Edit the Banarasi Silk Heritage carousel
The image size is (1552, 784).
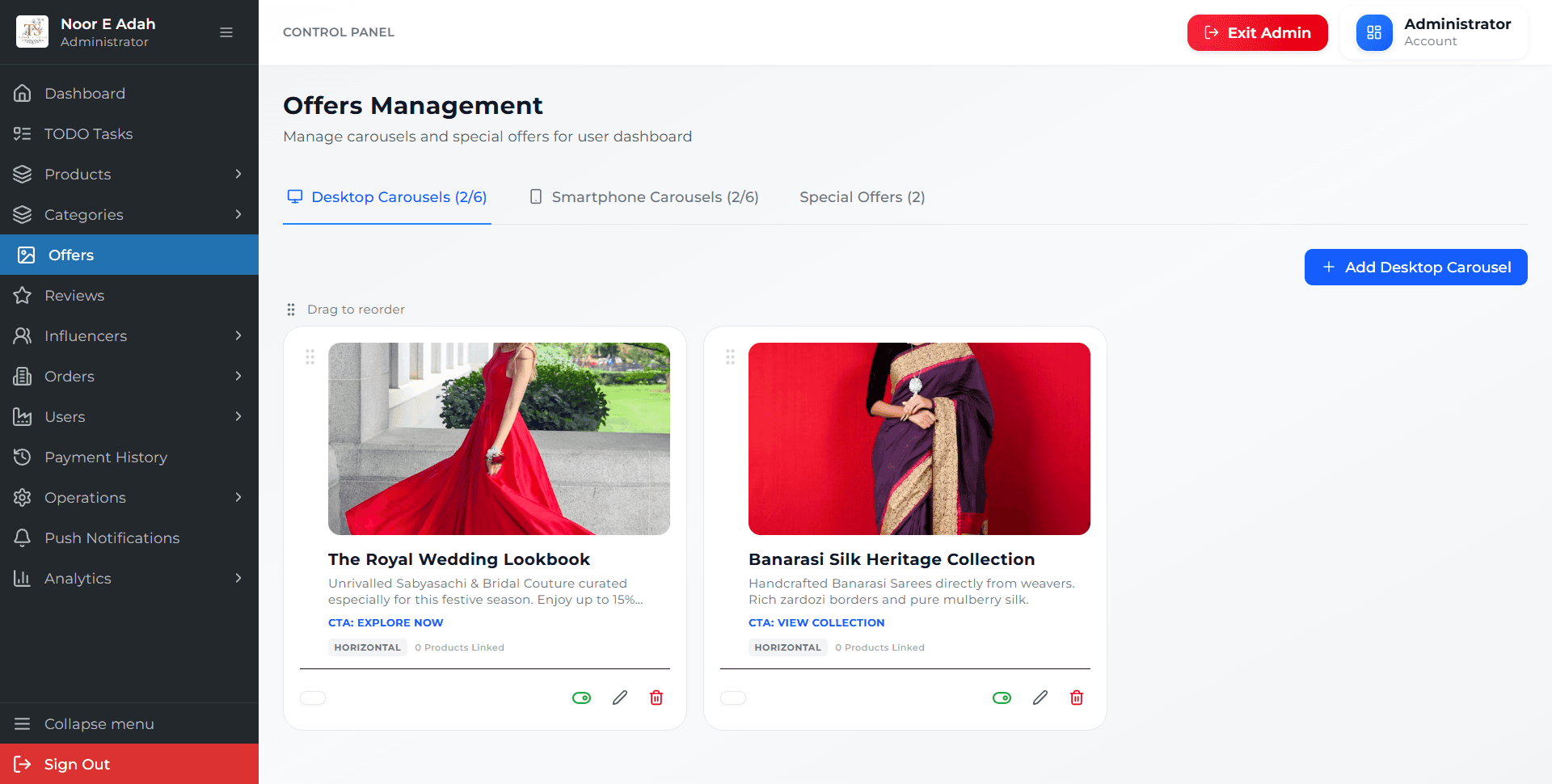(x=1040, y=698)
